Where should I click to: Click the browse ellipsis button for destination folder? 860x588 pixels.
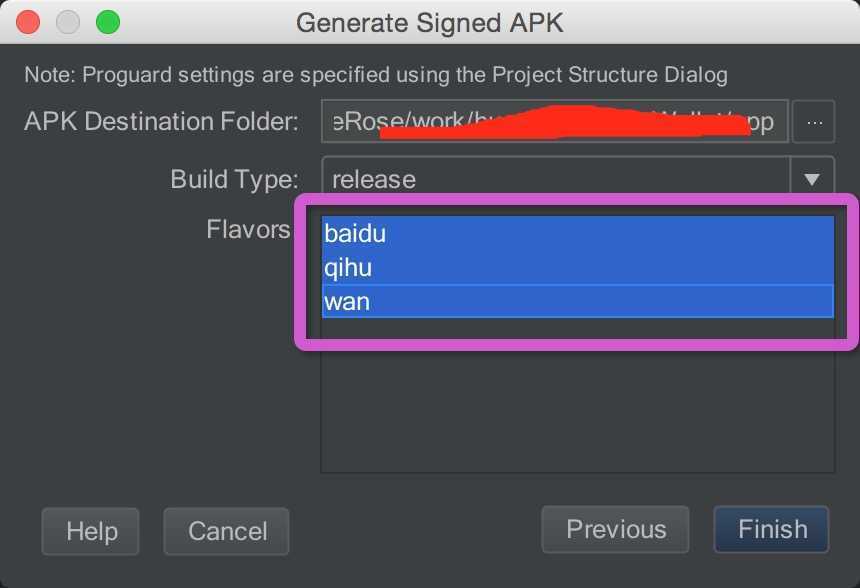[814, 123]
